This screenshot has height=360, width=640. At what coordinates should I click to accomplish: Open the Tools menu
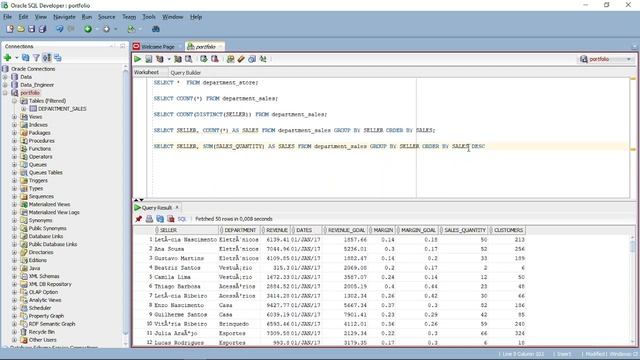coord(149,17)
